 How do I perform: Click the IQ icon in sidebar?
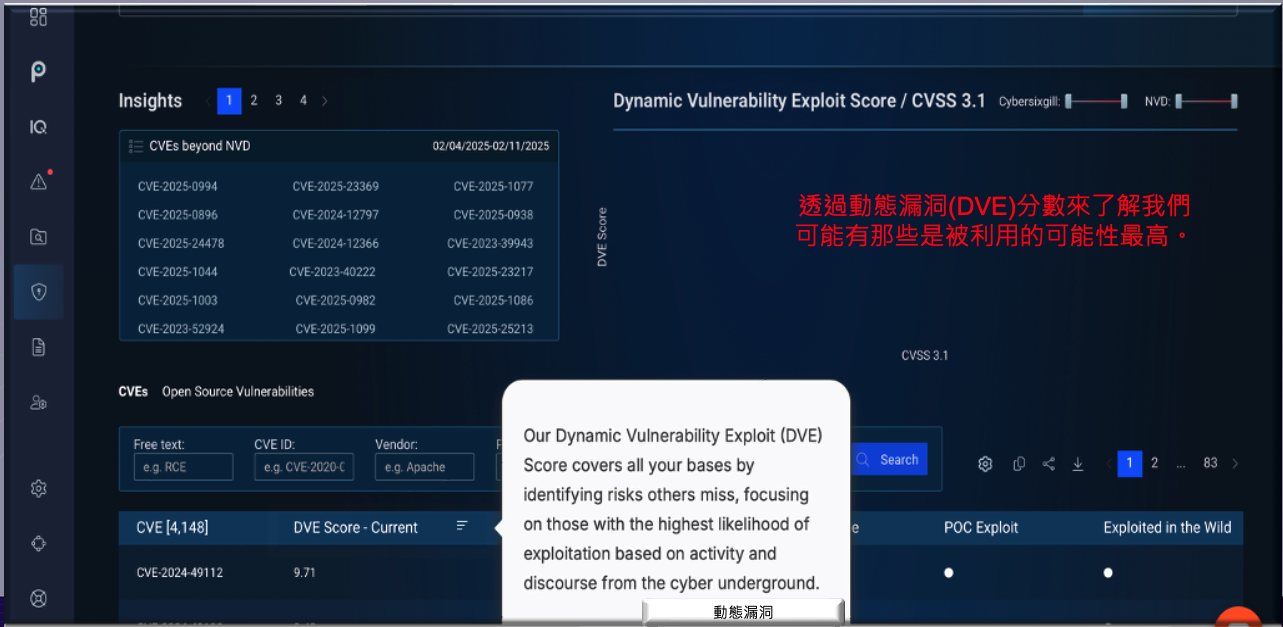(x=38, y=127)
